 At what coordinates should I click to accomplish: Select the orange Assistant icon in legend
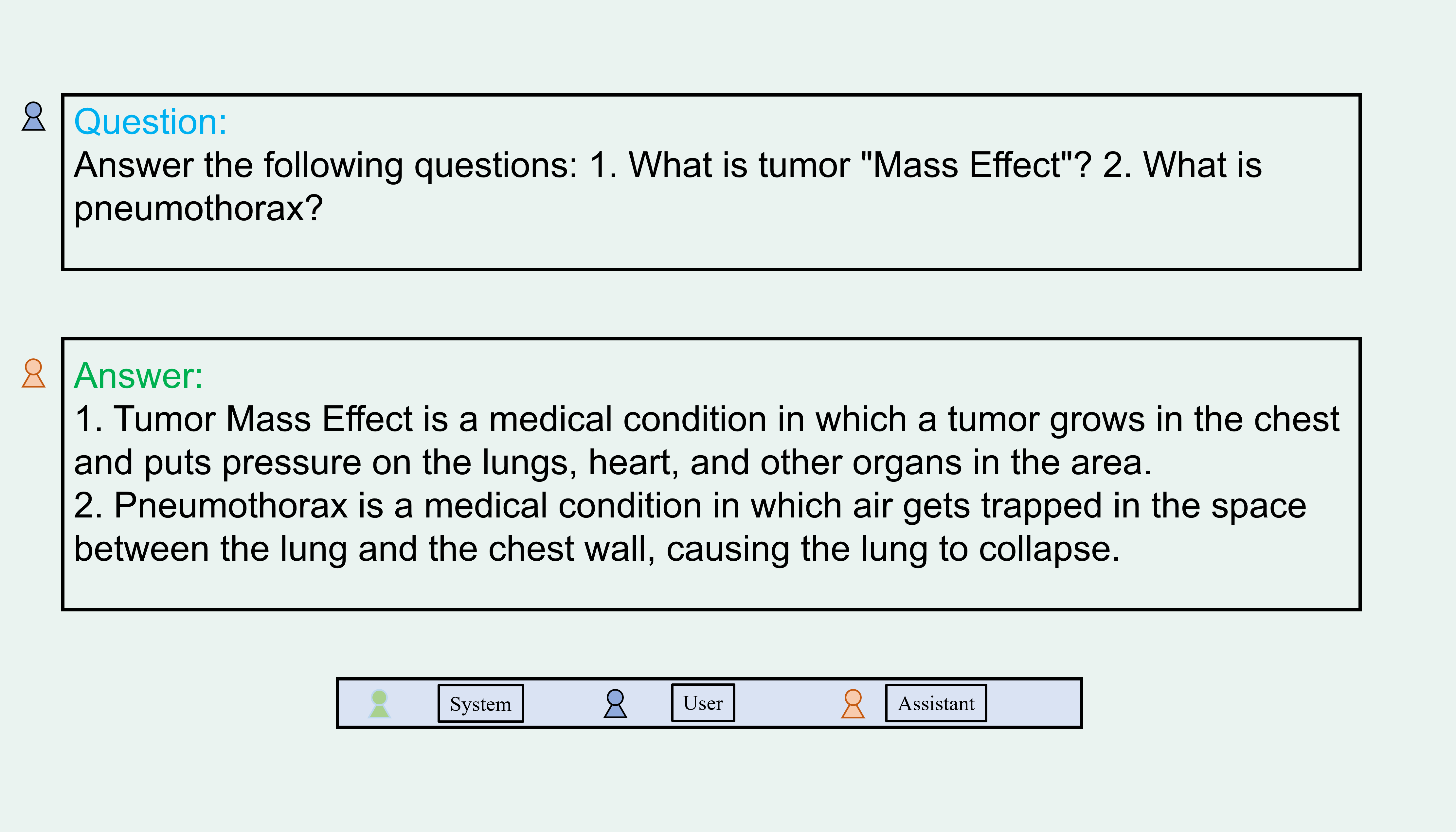[x=853, y=703]
